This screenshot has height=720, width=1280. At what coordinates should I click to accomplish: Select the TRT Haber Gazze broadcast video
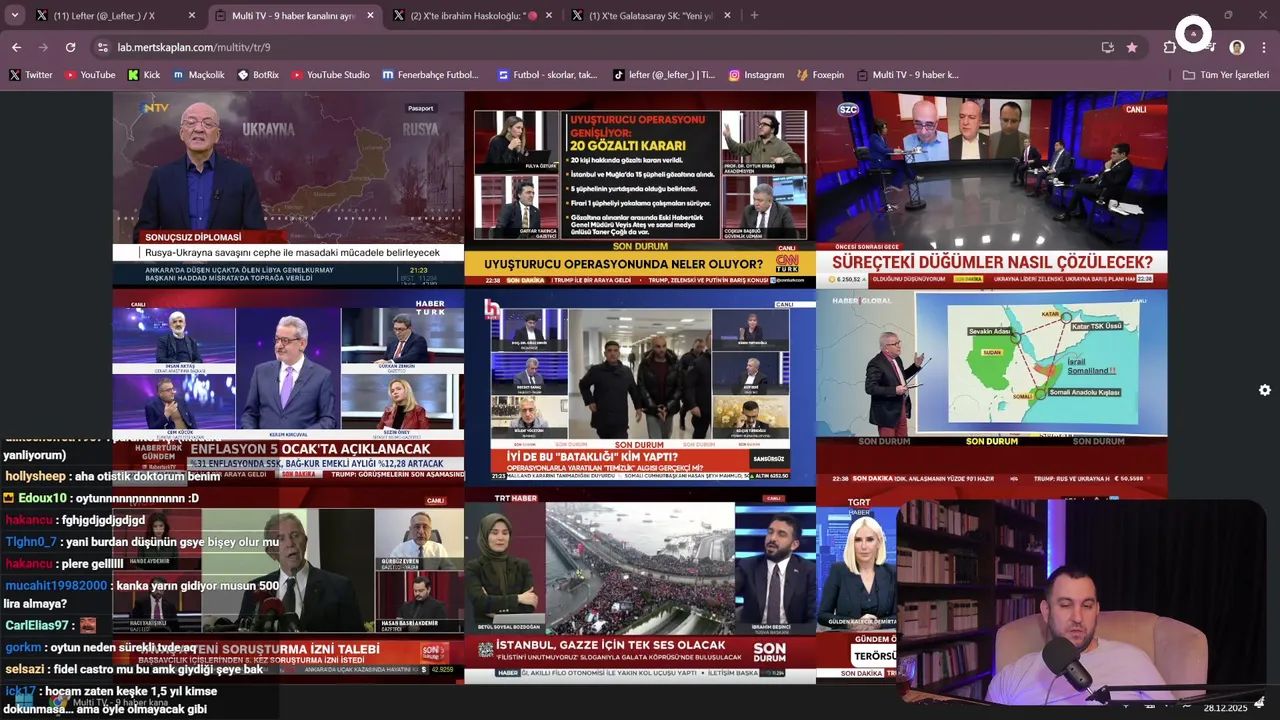click(640, 586)
